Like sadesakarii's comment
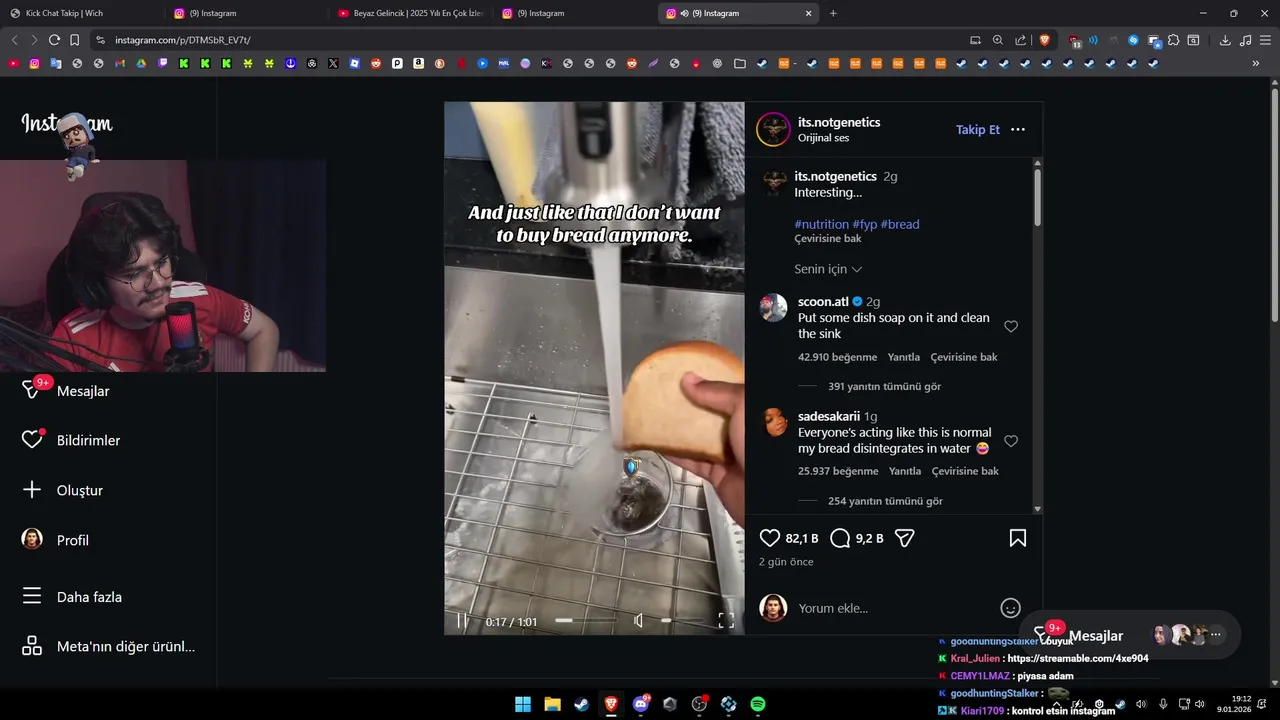The image size is (1280, 720). click(1011, 441)
